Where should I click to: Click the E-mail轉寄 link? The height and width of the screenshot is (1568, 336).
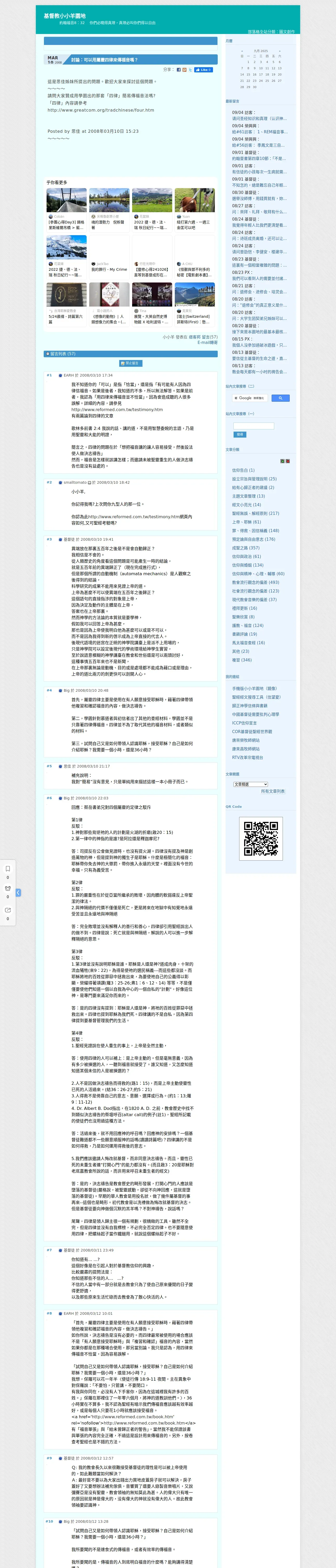tap(207, 342)
